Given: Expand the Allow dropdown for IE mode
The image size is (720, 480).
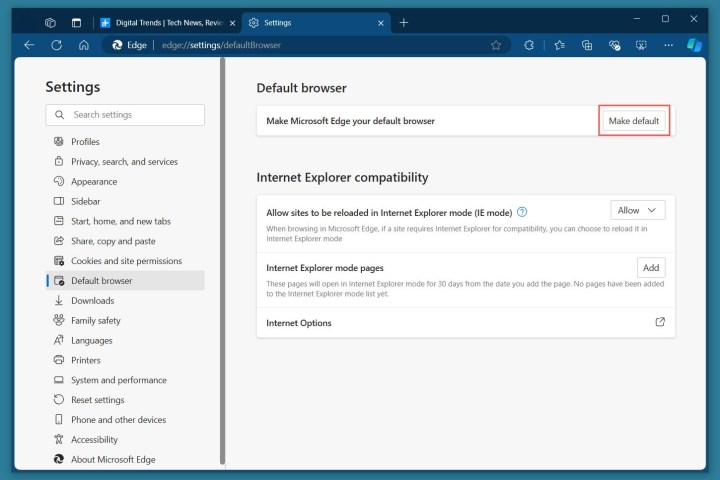Looking at the screenshot, I should tap(637, 210).
